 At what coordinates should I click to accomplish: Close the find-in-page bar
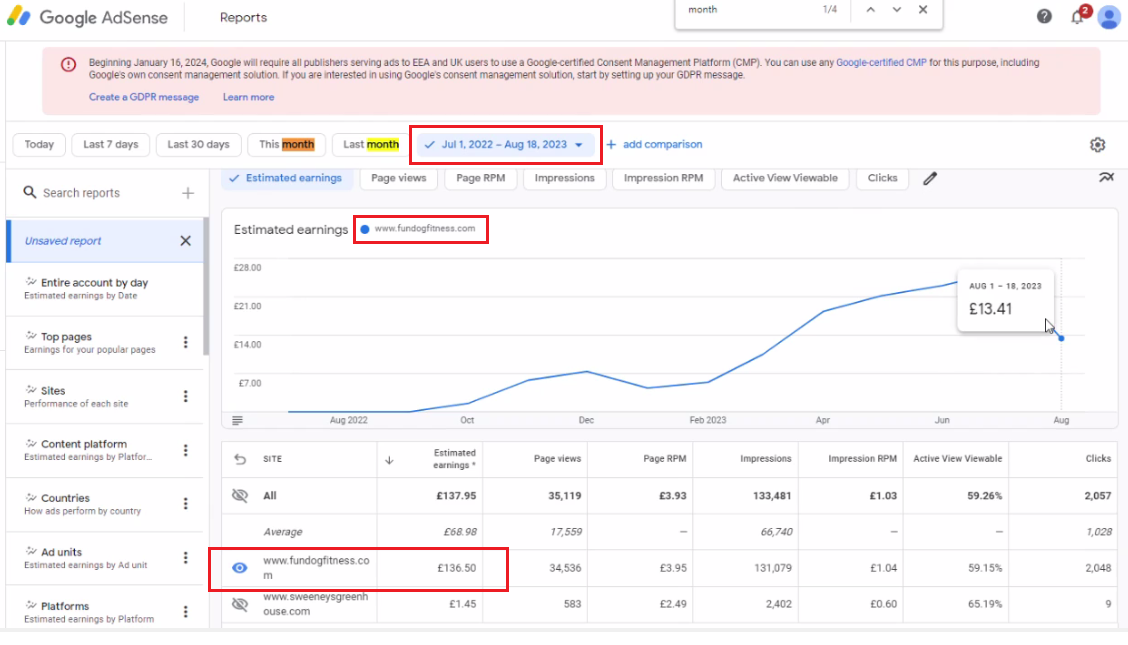tap(923, 10)
